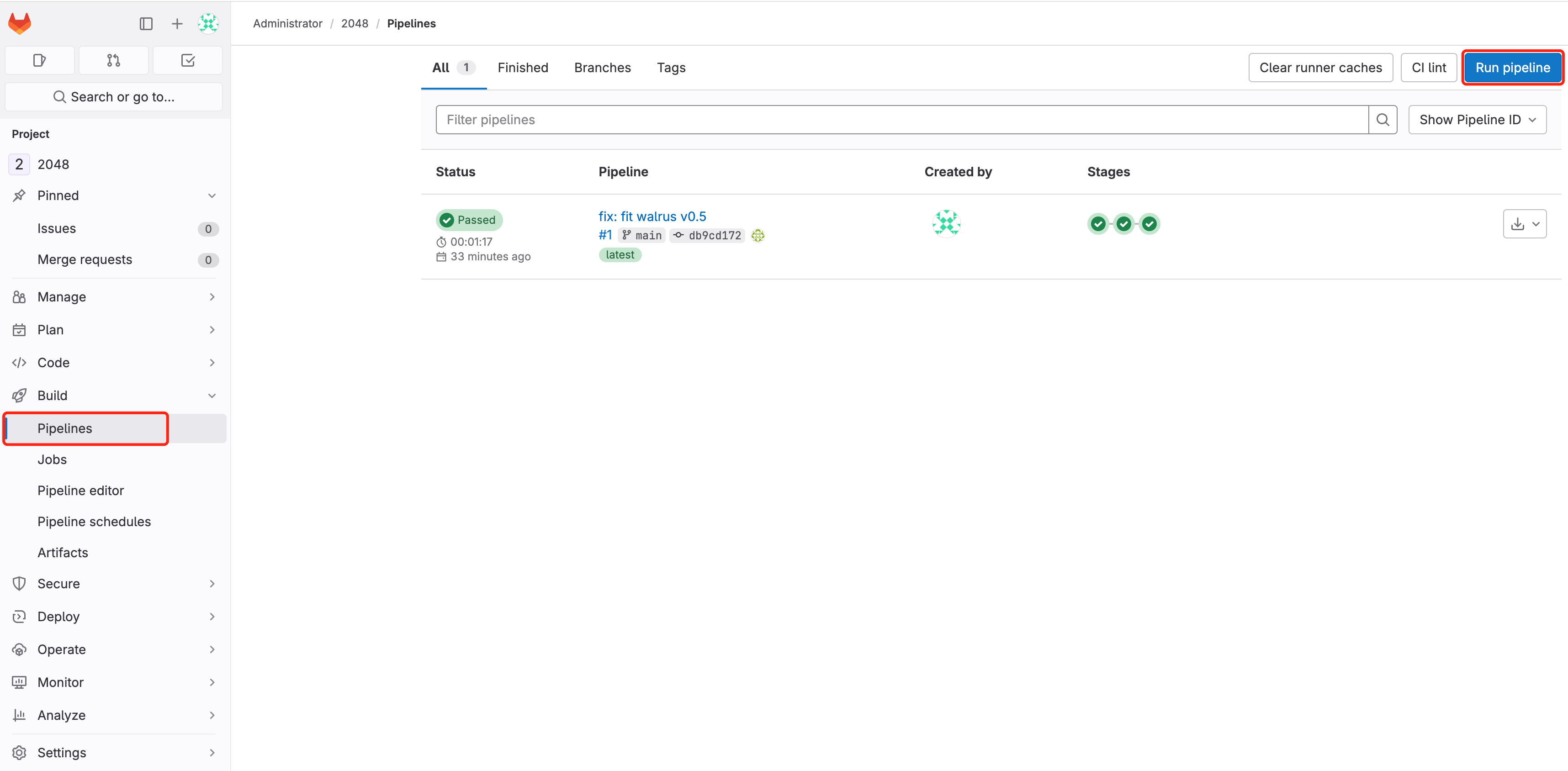Open the merge requests shortcut icon

[x=114, y=60]
